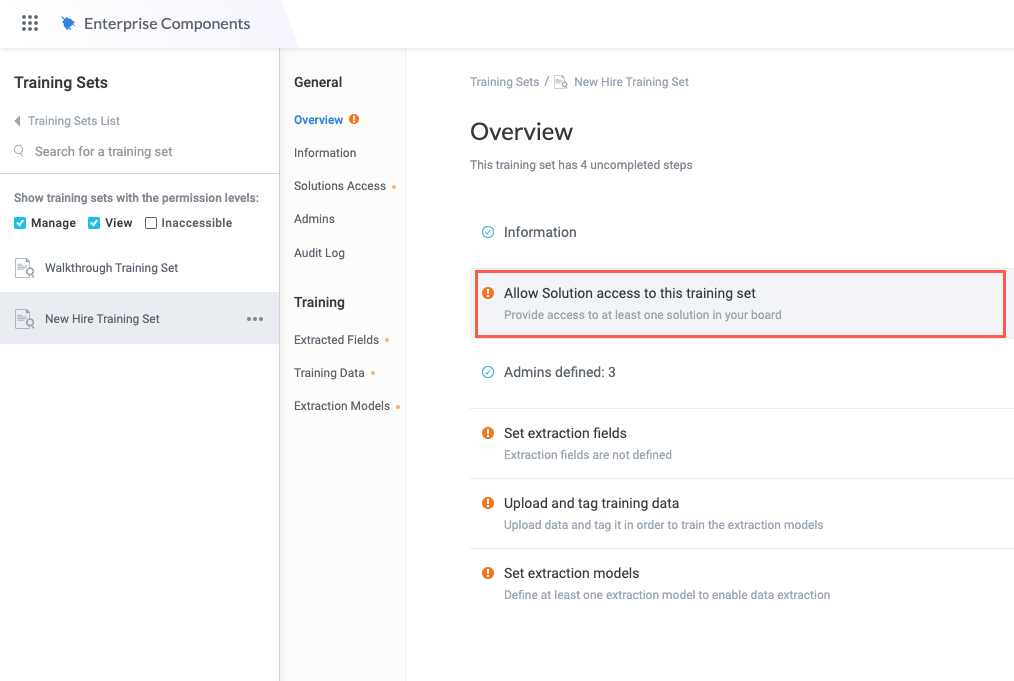Open the New Hire Training Set ellipsis menu
Screen dimensions: 1014x681
255,319
